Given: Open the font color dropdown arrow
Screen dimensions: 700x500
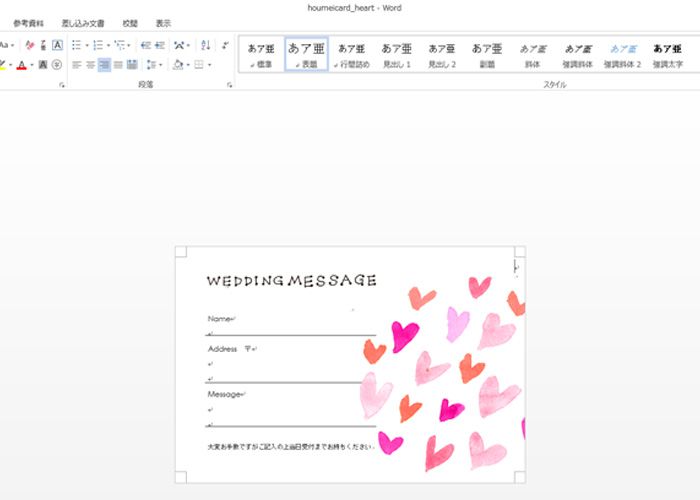Looking at the screenshot, I should (32, 65).
